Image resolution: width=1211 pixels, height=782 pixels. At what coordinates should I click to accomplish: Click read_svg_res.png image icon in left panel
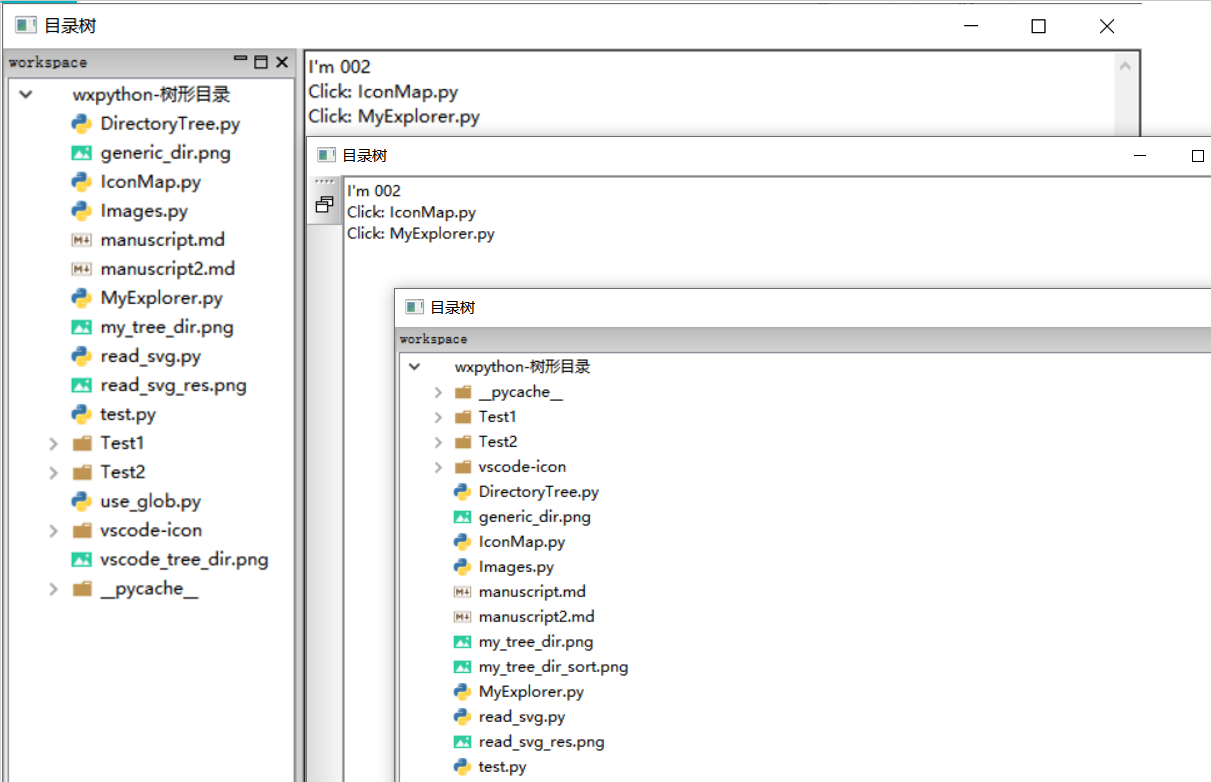[81, 385]
